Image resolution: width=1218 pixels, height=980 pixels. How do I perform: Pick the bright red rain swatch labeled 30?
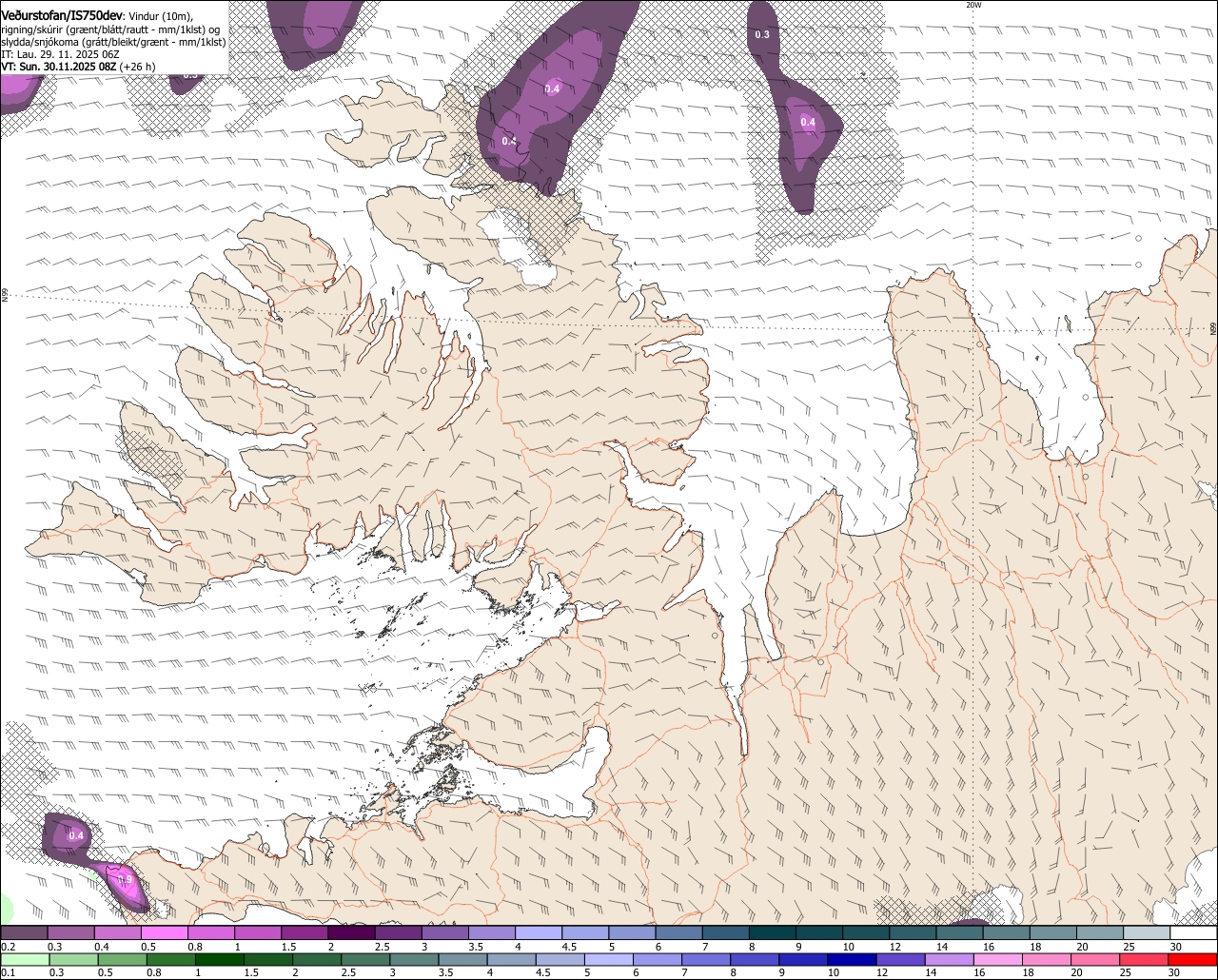pyautogui.click(x=1193, y=960)
